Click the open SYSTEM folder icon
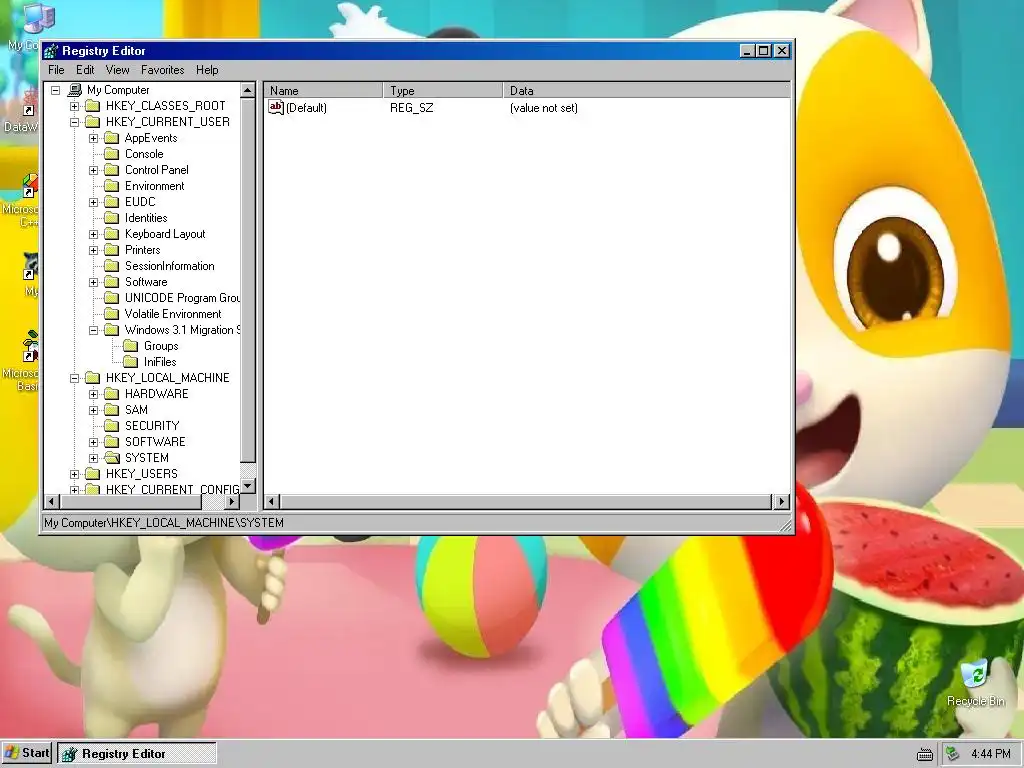The width and height of the screenshot is (1024, 768). pyautogui.click(x=112, y=458)
